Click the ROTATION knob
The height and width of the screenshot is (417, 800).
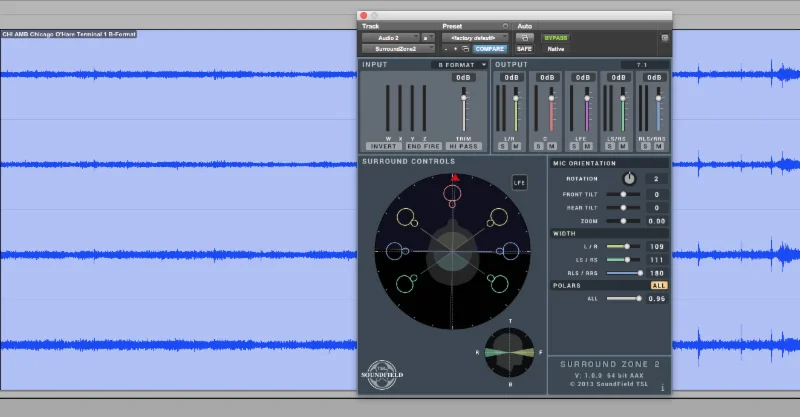[629, 179]
